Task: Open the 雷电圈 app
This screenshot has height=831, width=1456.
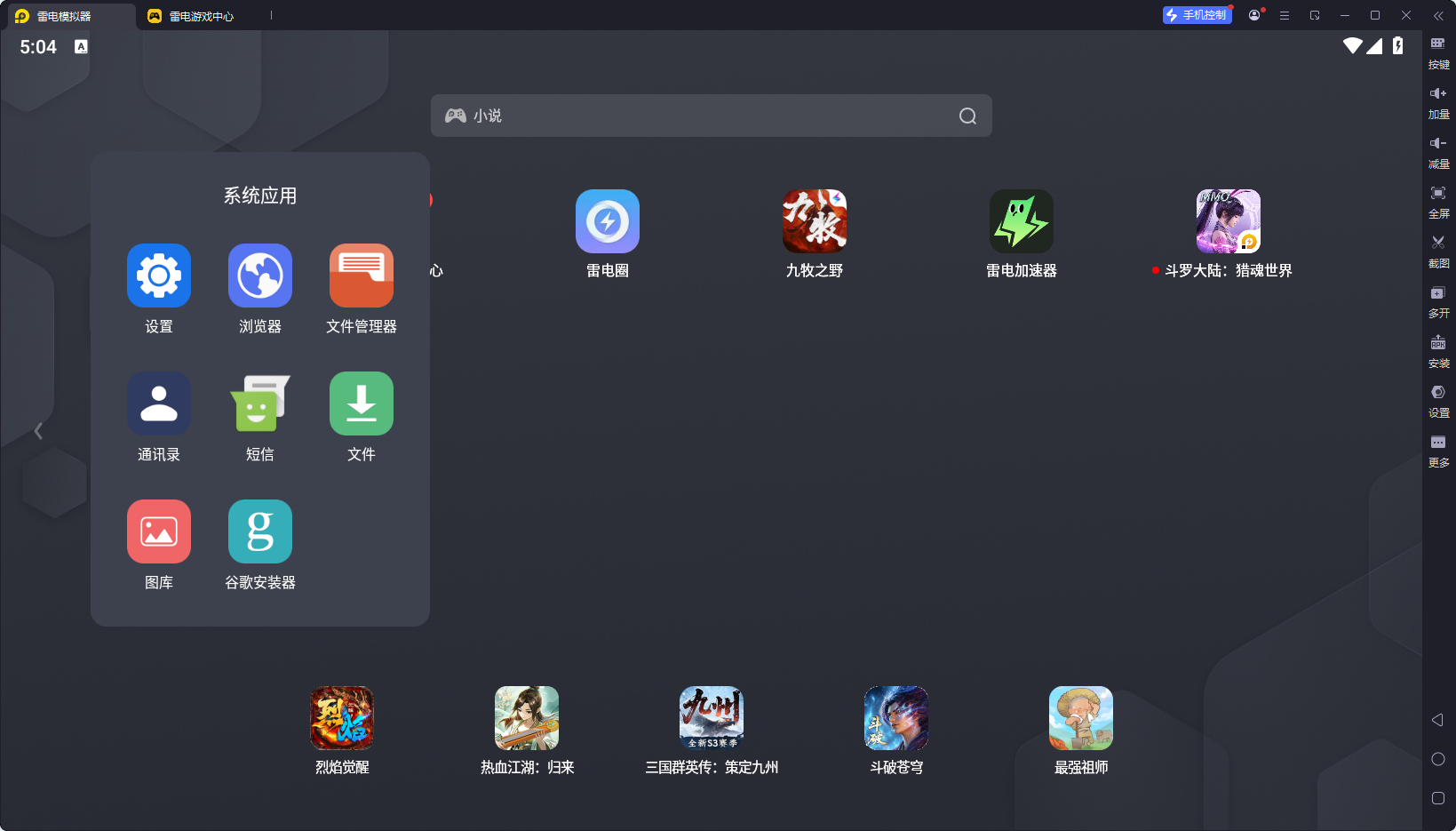Action: [608, 221]
